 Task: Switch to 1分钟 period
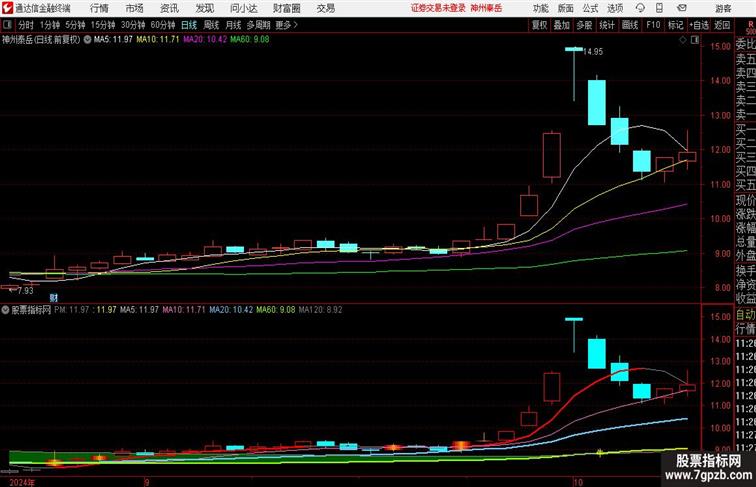[50, 25]
